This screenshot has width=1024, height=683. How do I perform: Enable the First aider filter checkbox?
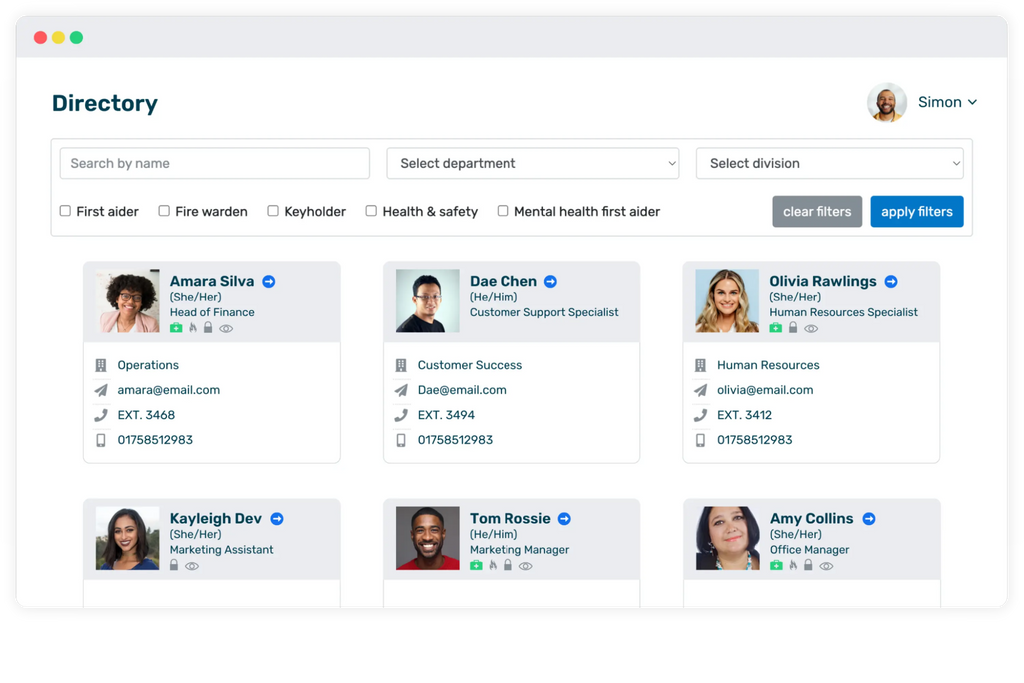pyautogui.click(x=65, y=211)
